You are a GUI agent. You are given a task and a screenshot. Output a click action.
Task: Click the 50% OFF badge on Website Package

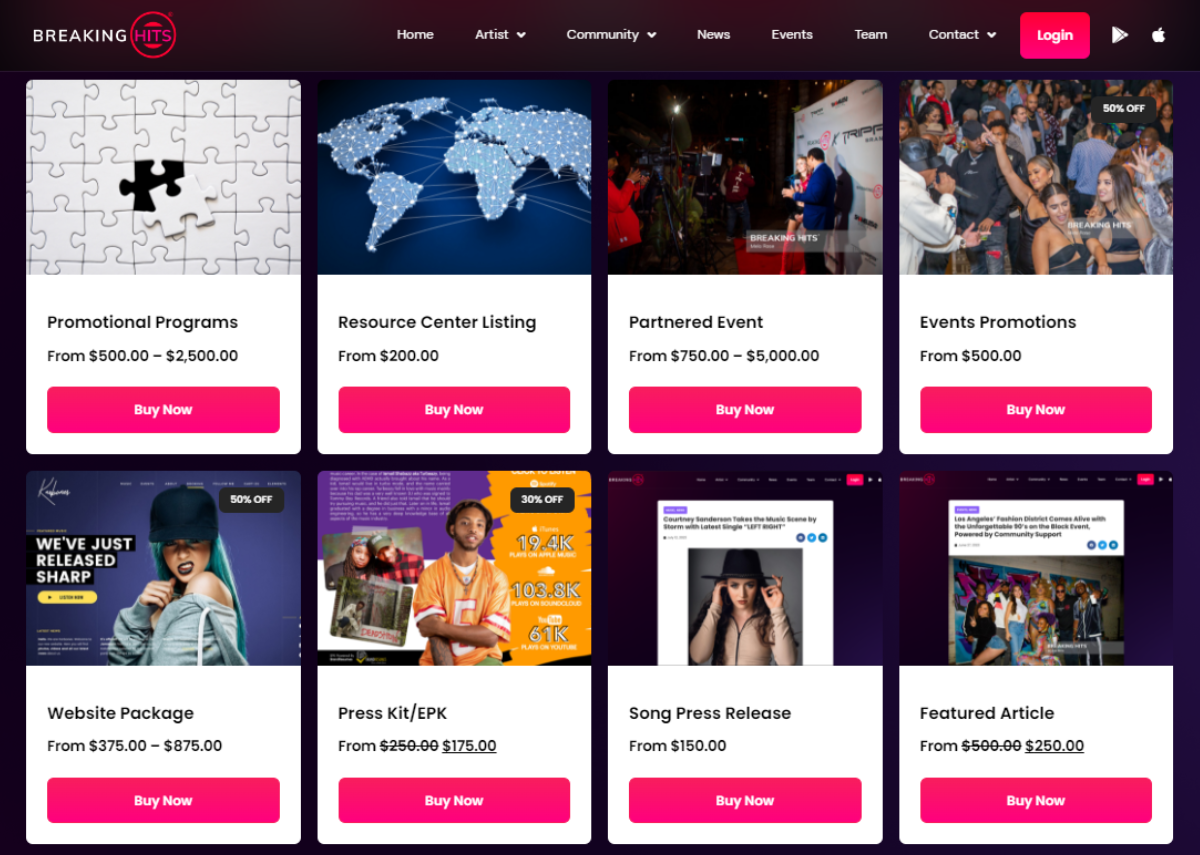[251, 499]
